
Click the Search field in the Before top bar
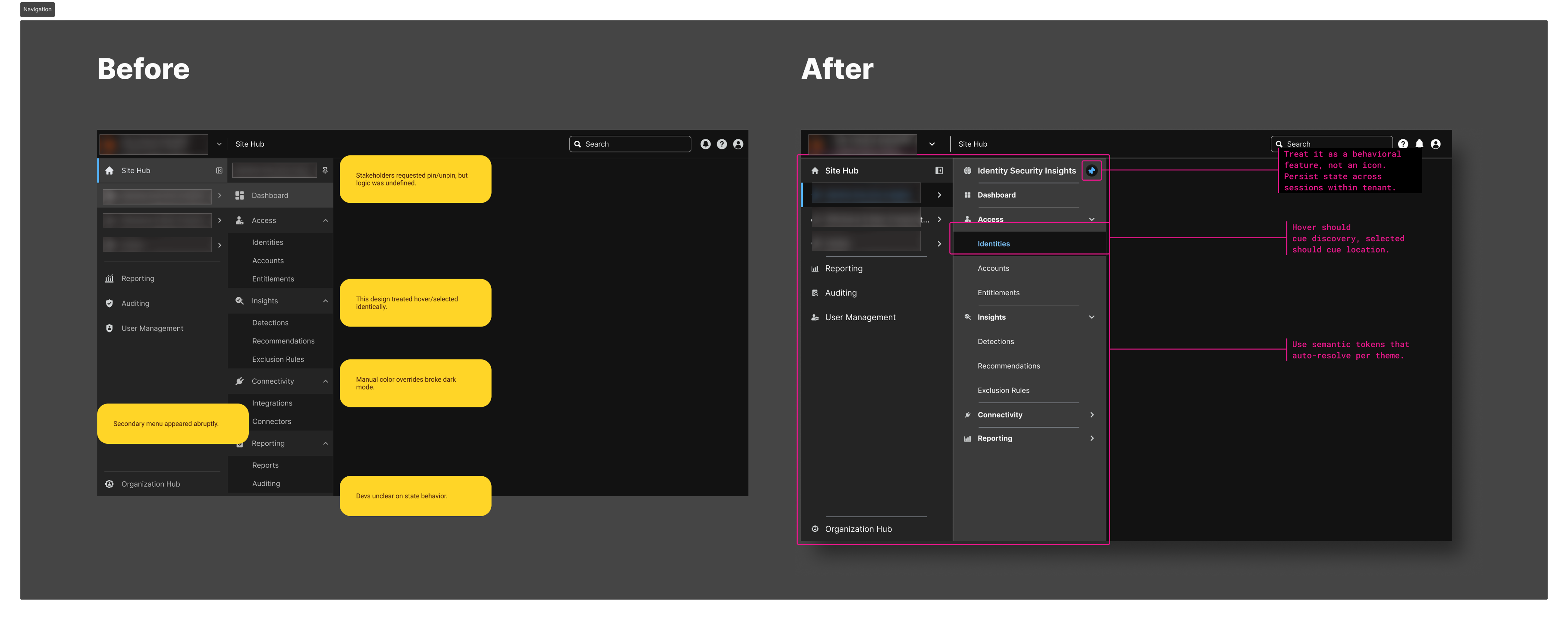click(630, 144)
